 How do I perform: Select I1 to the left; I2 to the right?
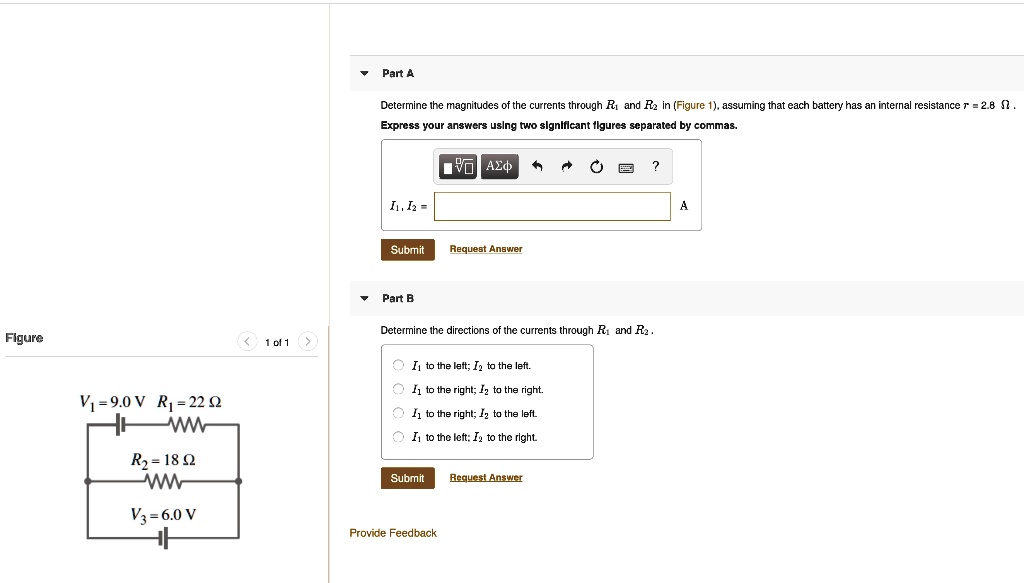(398, 437)
